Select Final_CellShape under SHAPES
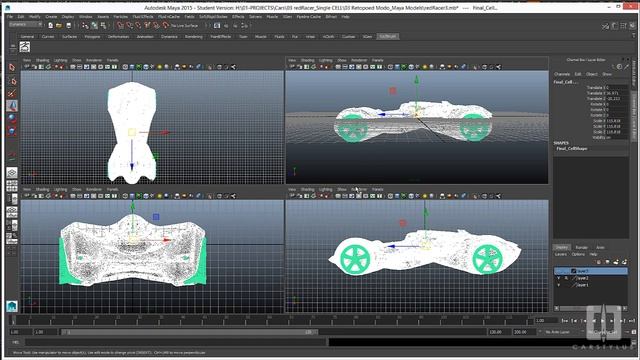 click(x=572, y=149)
